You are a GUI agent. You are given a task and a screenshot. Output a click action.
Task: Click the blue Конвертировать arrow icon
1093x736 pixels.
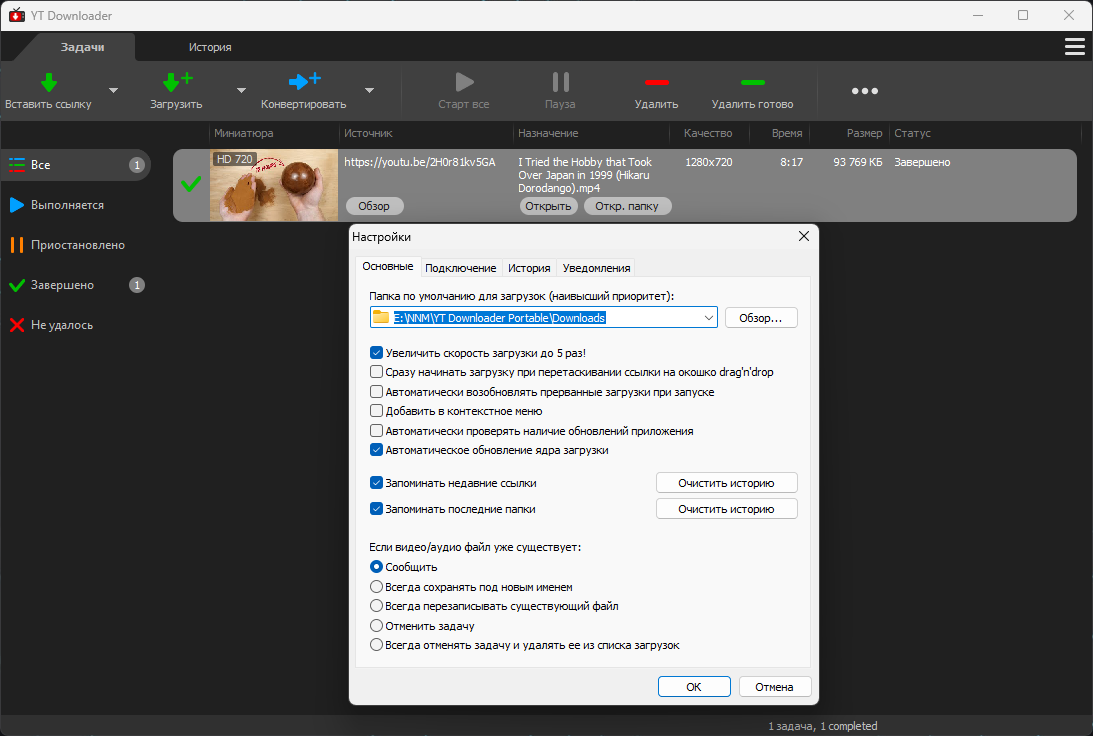[304, 82]
